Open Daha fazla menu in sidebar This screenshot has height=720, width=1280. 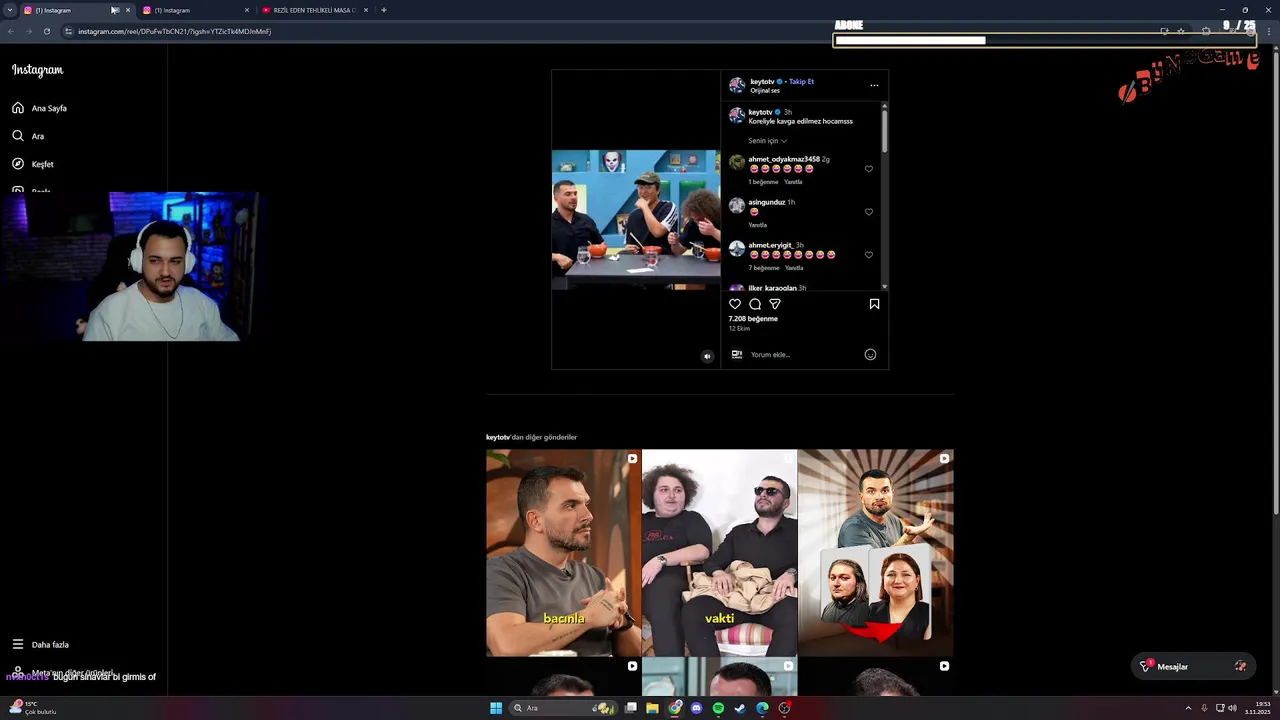point(41,645)
